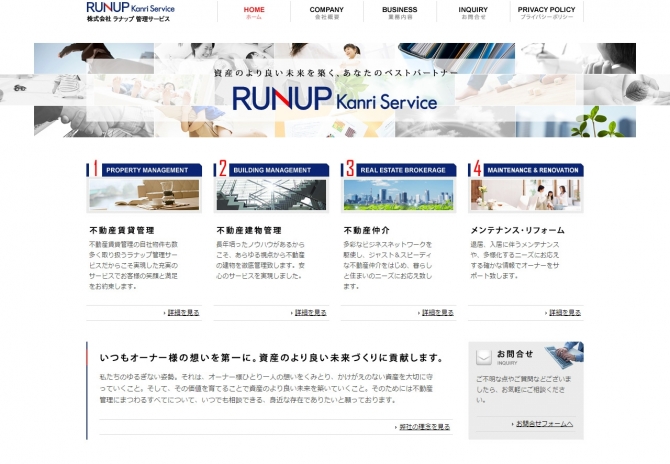670x464 pixels.
Task: Go to the BUSINESS menu item
Action: point(400,12)
